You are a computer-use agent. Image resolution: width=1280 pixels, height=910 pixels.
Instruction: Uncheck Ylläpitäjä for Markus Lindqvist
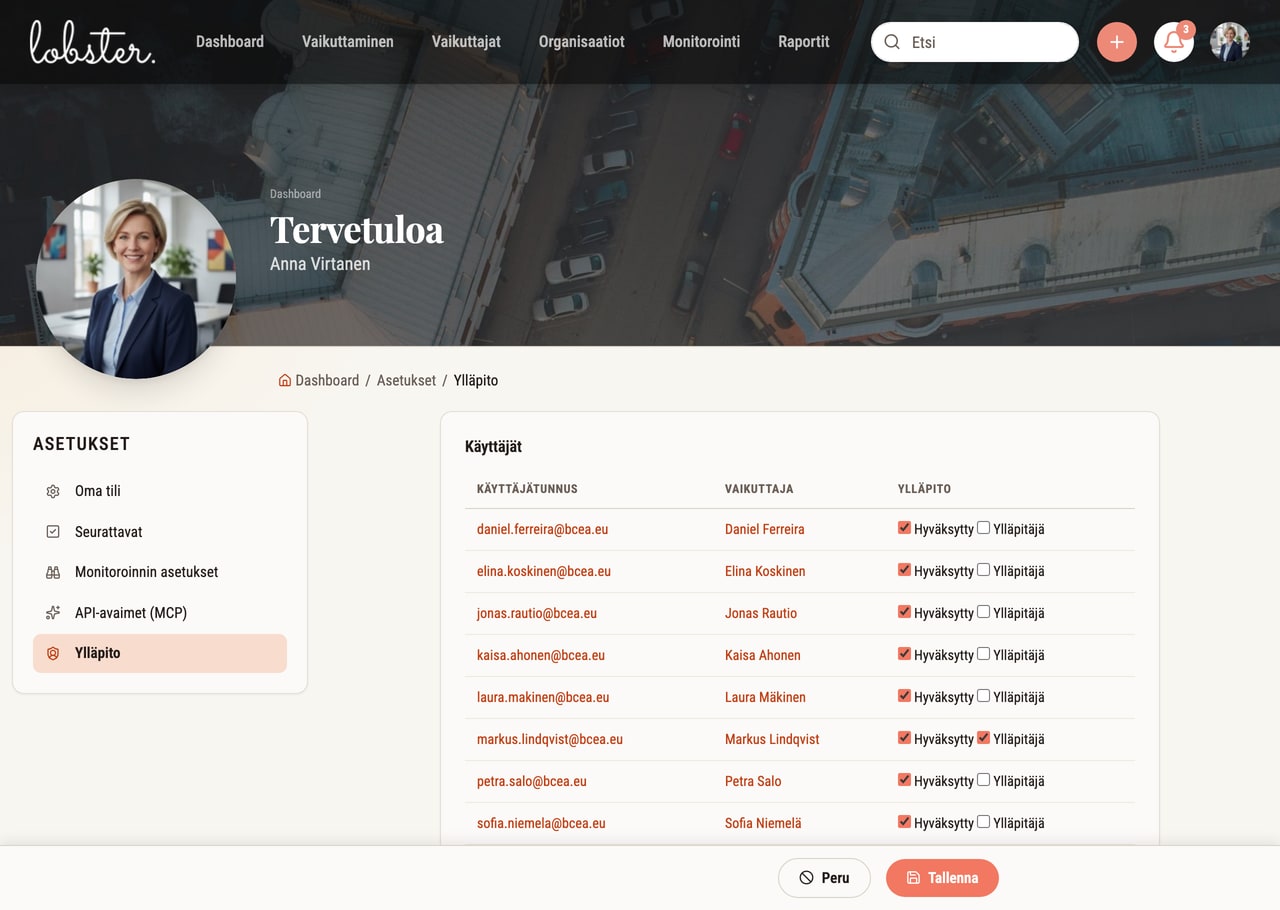(x=983, y=738)
